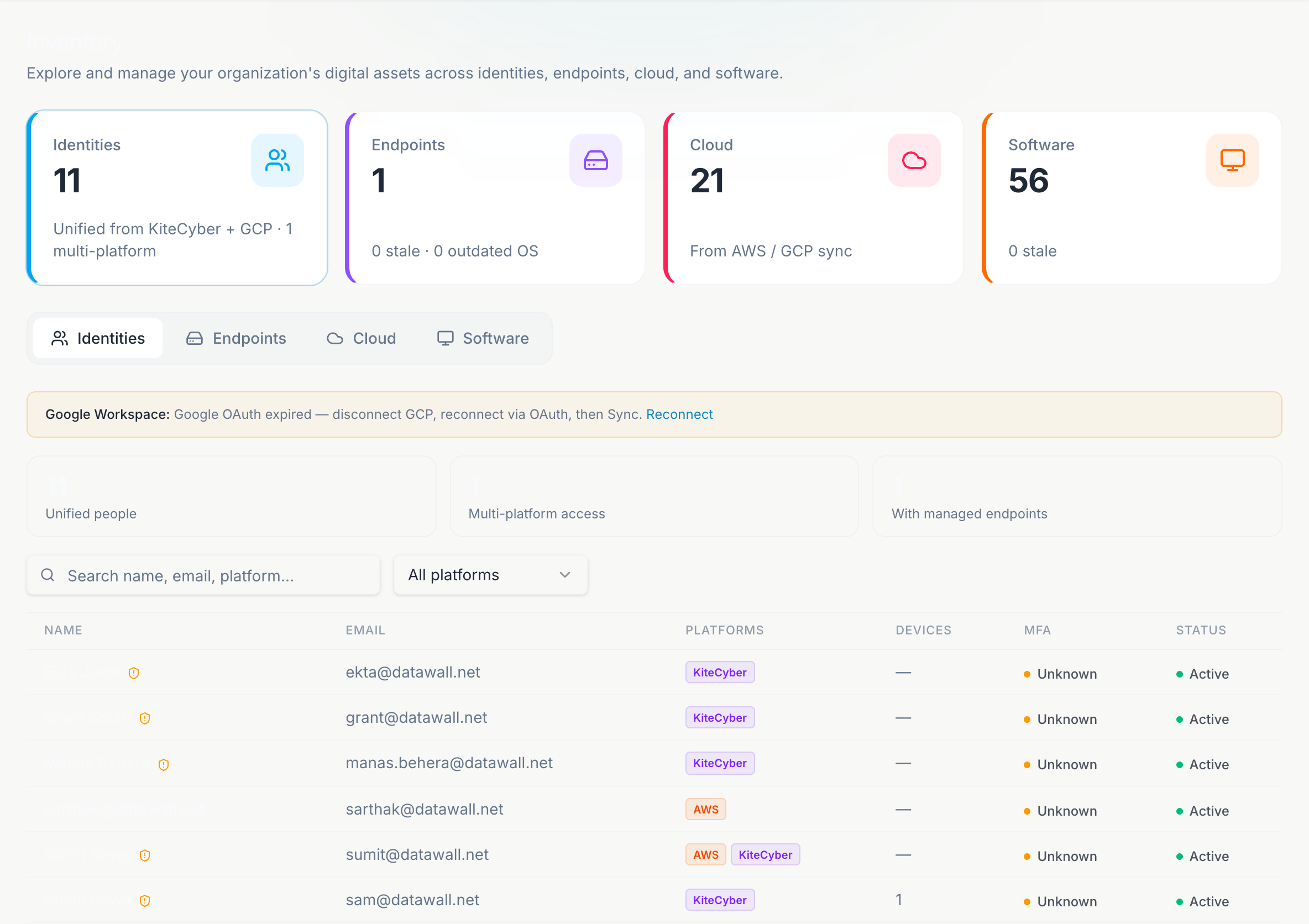Screen dimensions: 1309x924
Task: Click the PLATFORMS column header
Action: [725, 630]
